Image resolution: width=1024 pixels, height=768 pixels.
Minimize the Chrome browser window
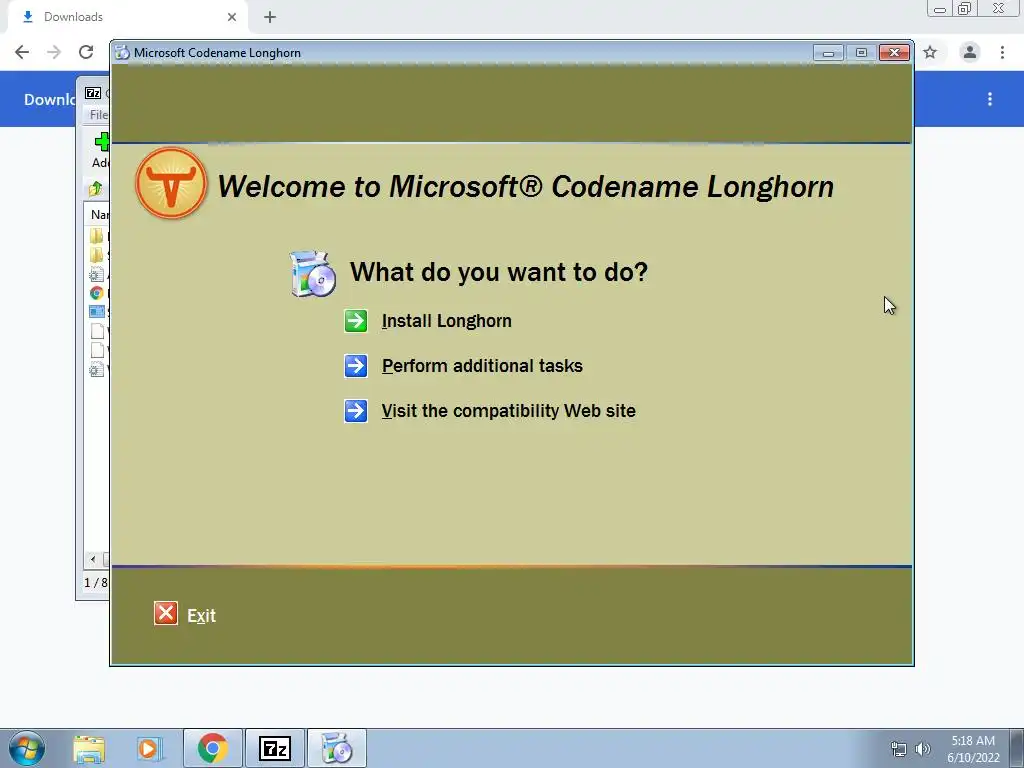pyautogui.click(x=940, y=8)
